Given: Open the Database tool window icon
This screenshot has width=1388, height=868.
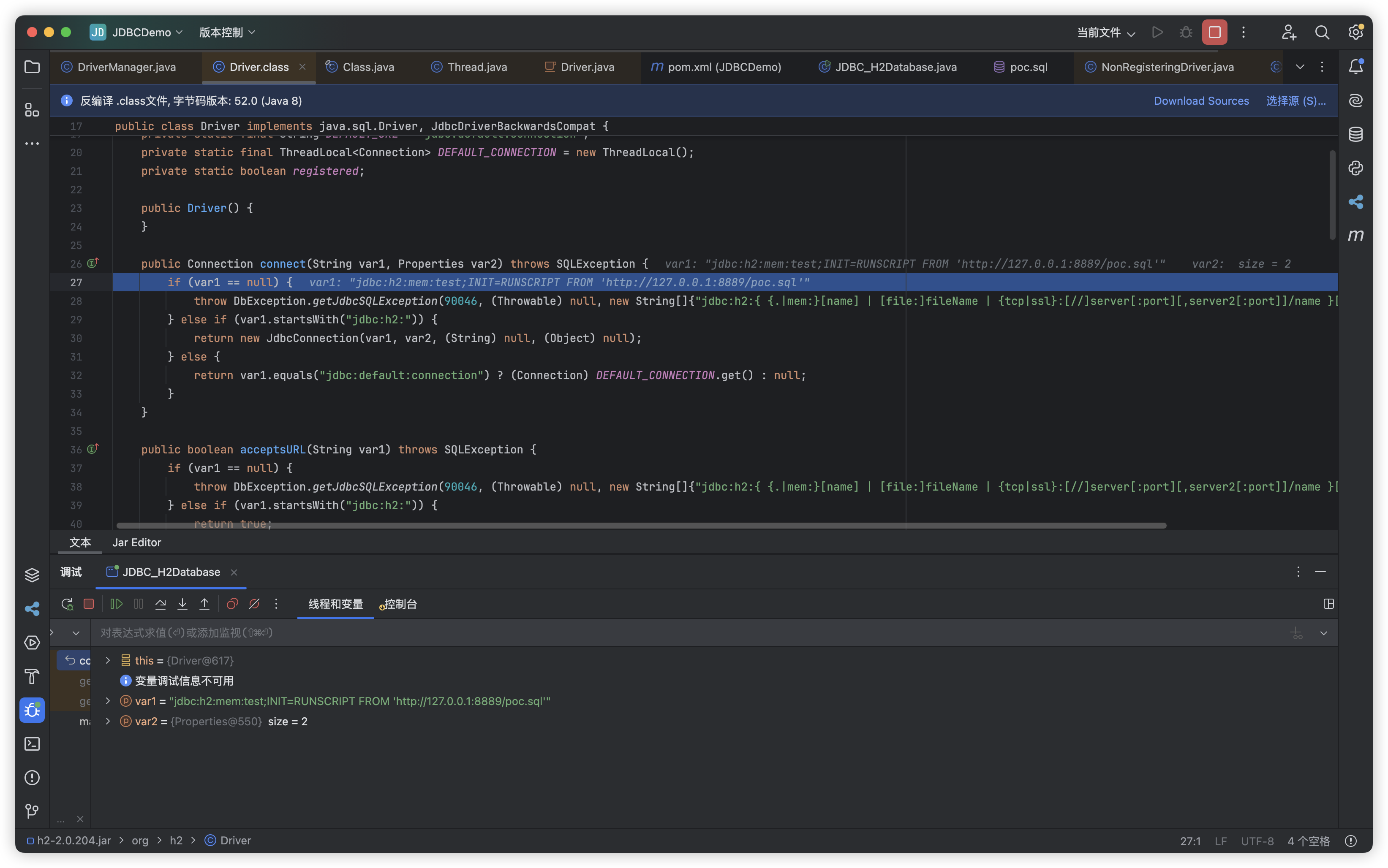Looking at the screenshot, I should [1355, 134].
